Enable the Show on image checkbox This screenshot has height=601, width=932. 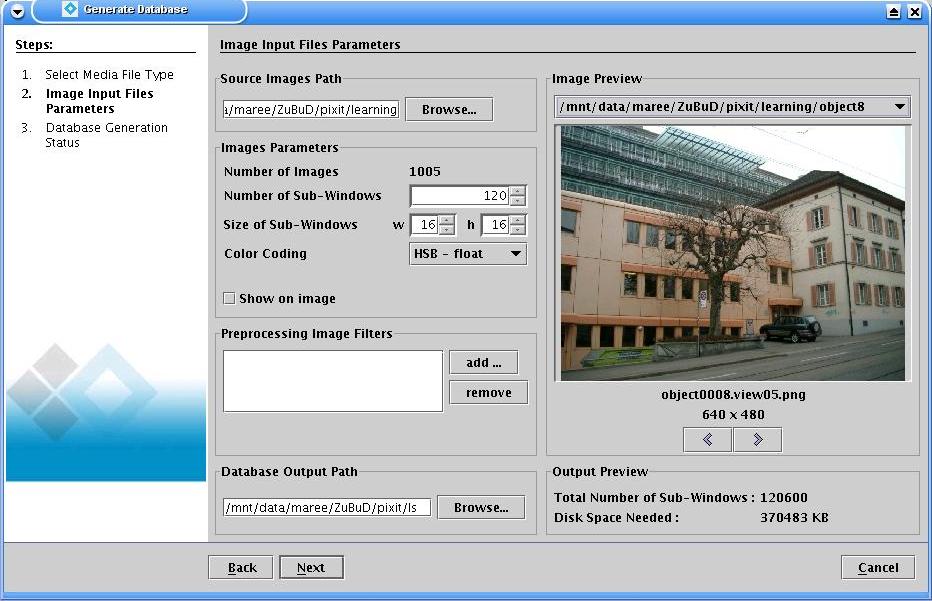[229, 298]
